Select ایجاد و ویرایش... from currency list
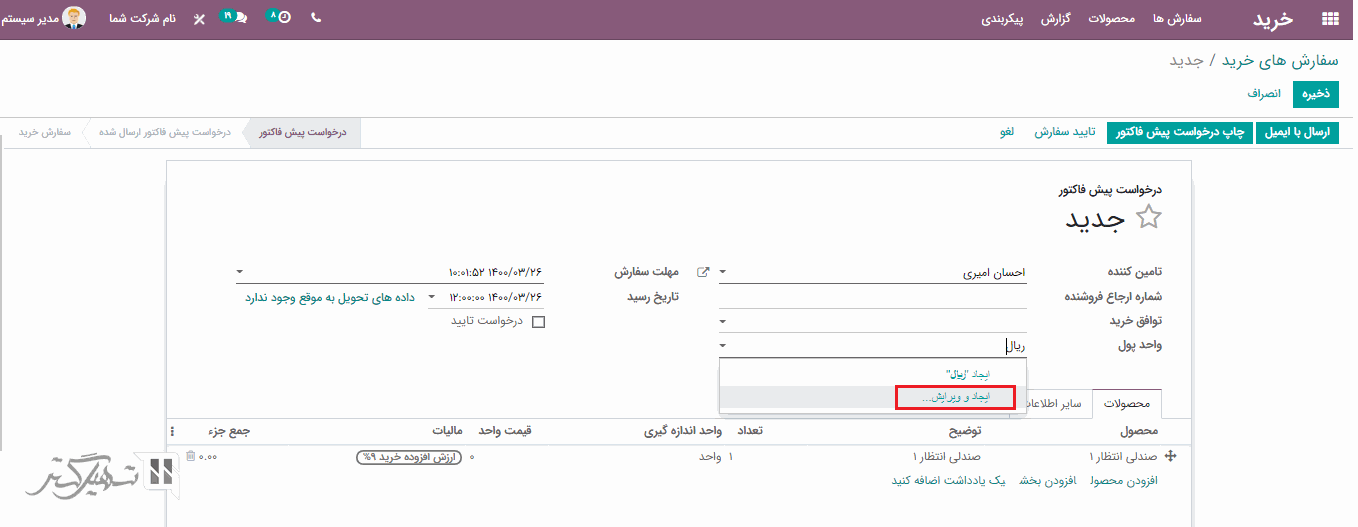 point(956,398)
